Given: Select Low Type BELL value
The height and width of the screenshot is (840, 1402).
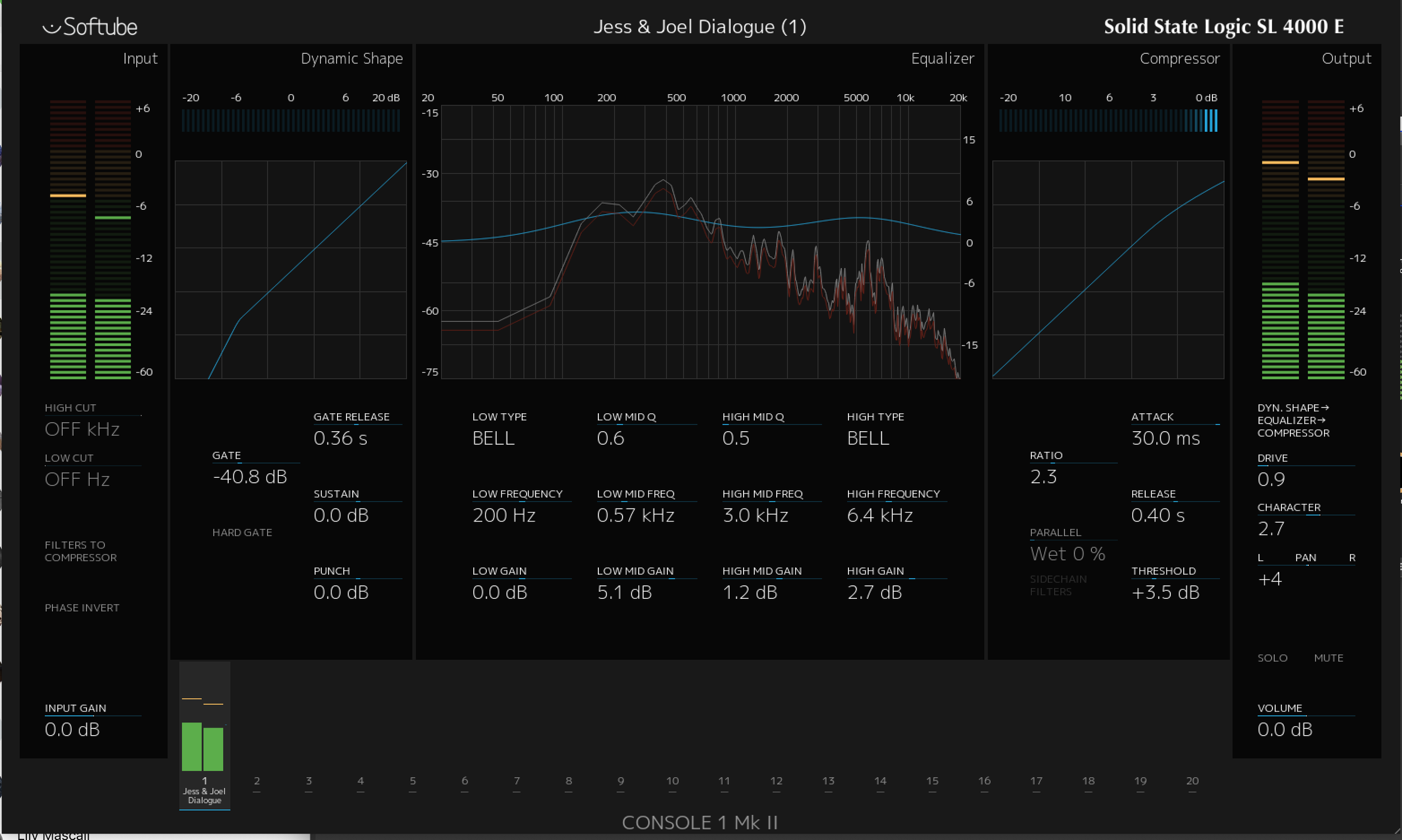Looking at the screenshot, I should pyautogui.click(x=494, y=438).
